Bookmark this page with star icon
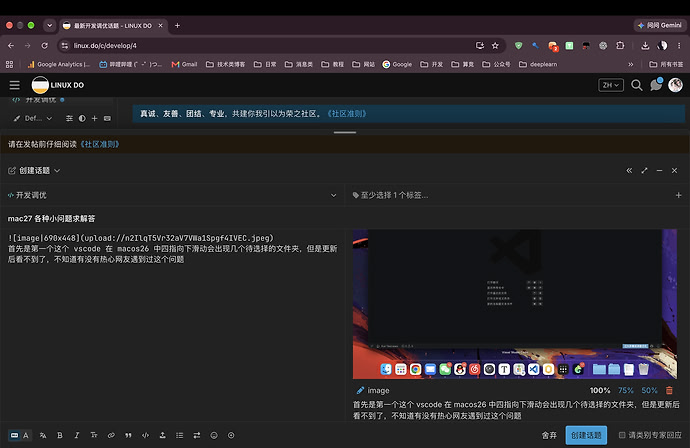The height and width of the screenshot is (448, 690). coord(495,46)
